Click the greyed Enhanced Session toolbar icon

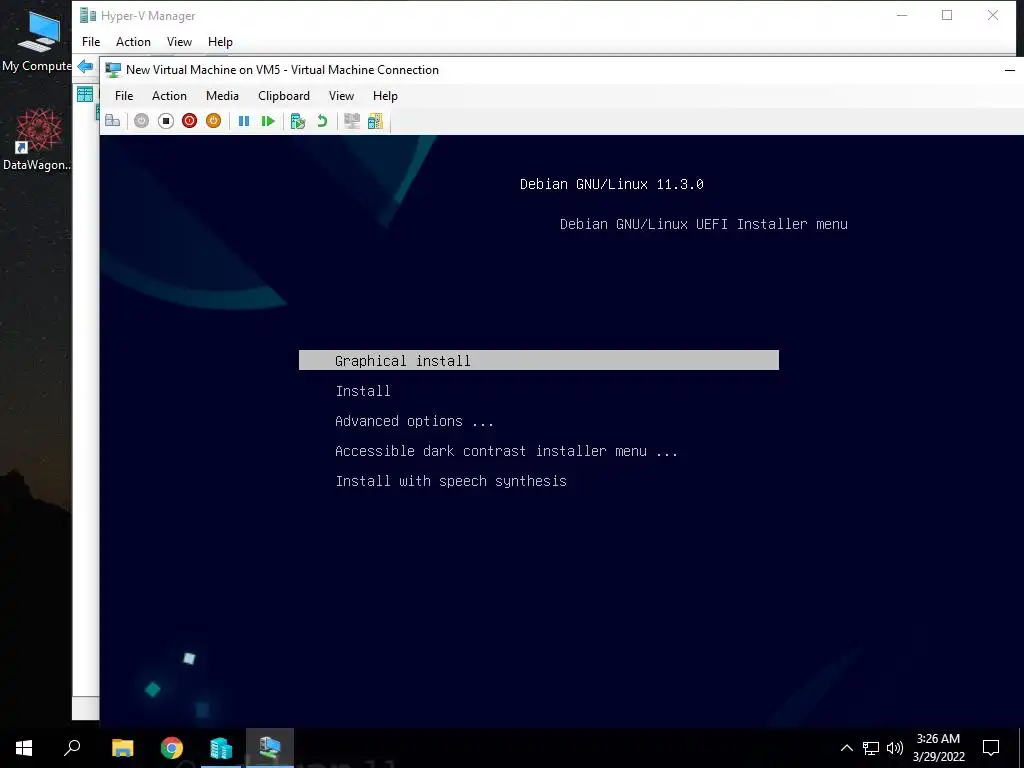tap(352, 121)
